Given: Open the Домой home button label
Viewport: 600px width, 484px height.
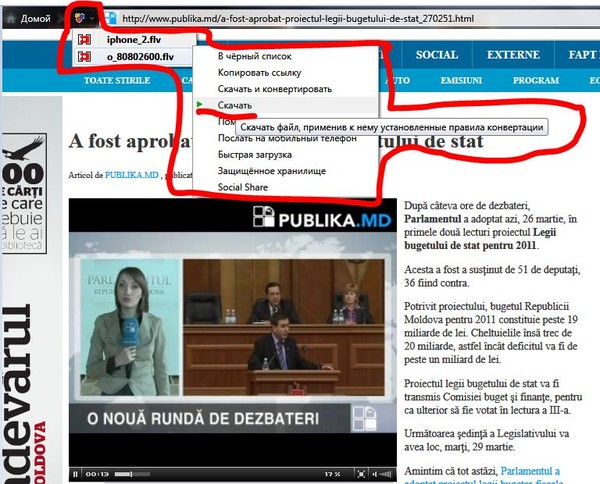Looking at the screenshot, I should [x=36, y=18].
